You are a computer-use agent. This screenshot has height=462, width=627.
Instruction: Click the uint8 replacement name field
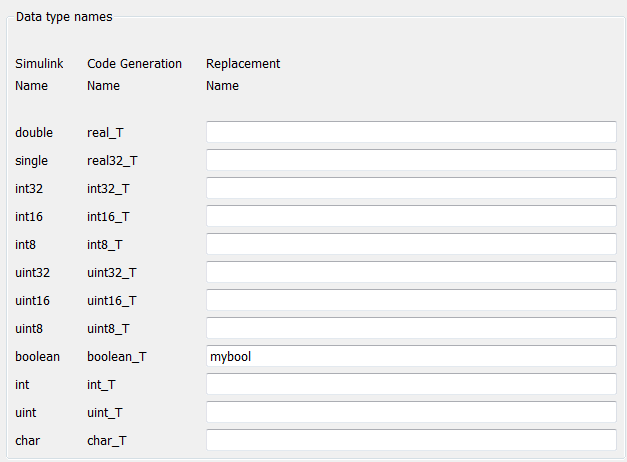pos(411,328)
